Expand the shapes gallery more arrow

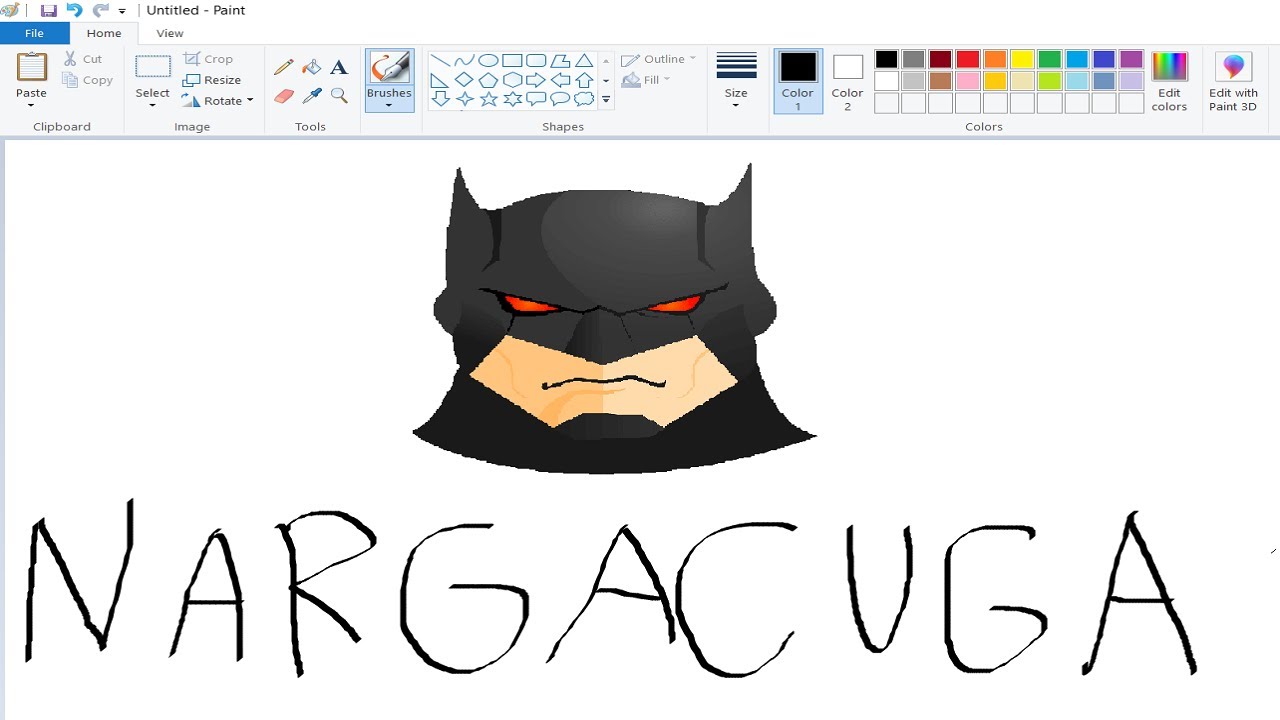[606, 100]
